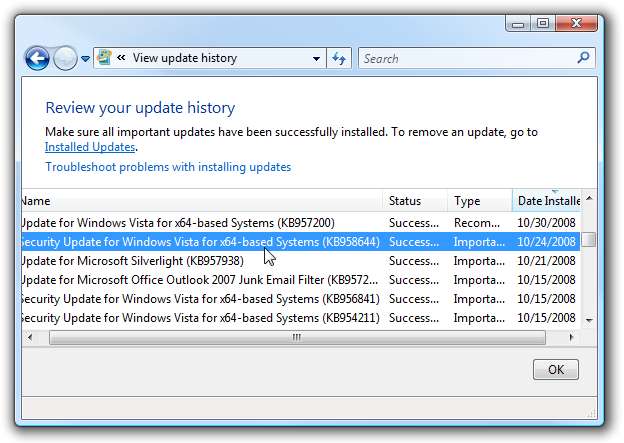The image size is (624, 443).
Task: Click the magnifying glass search icon
Action: pyautogui.click(x=583, y=58)
